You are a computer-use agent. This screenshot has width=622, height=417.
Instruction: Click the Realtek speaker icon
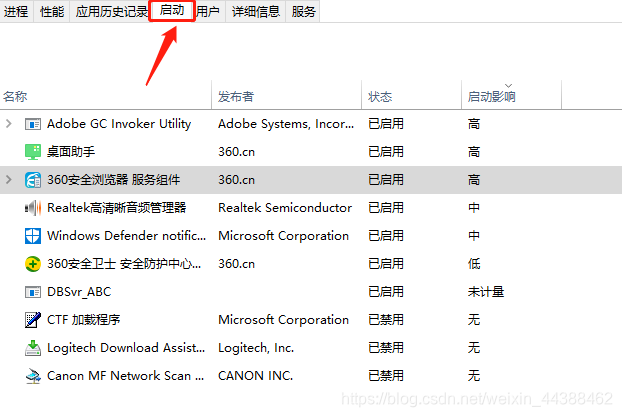[33, 208]
